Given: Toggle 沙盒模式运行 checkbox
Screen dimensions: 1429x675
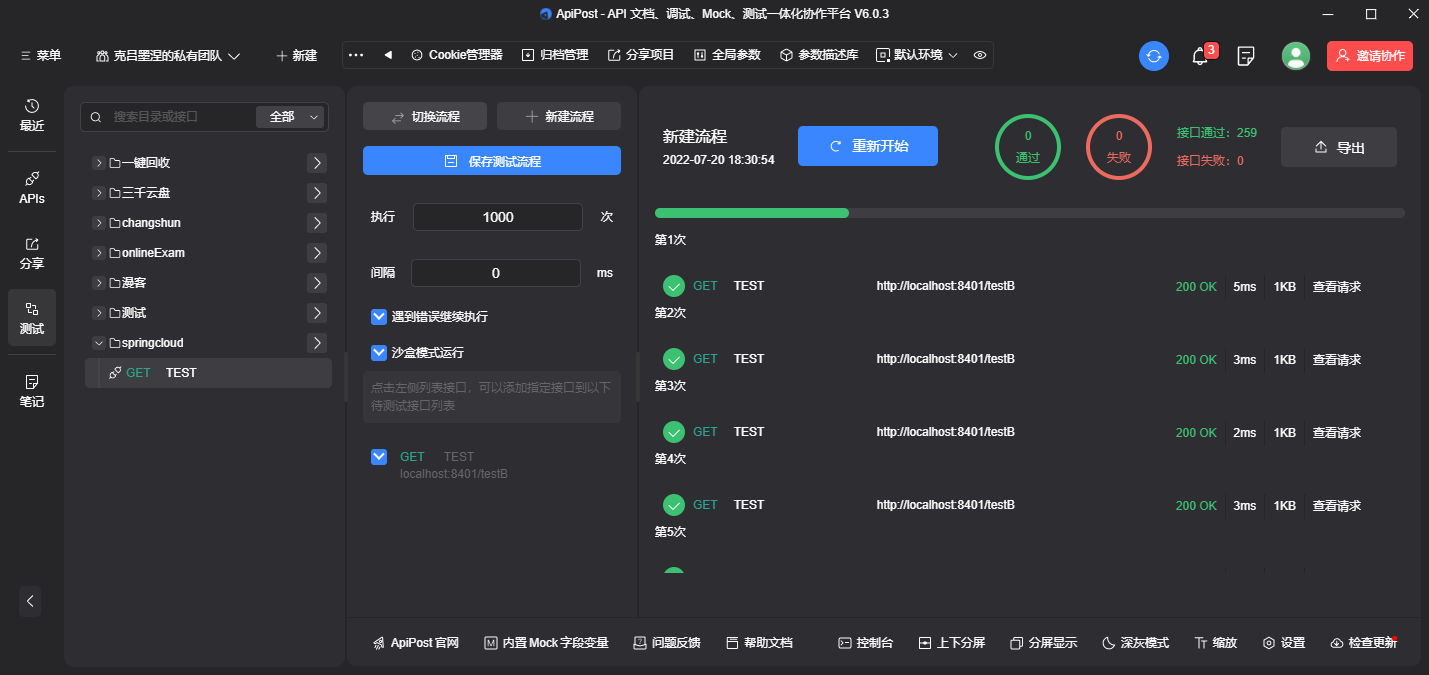Looking at the screenshot, I should click(x=379, y=353).
